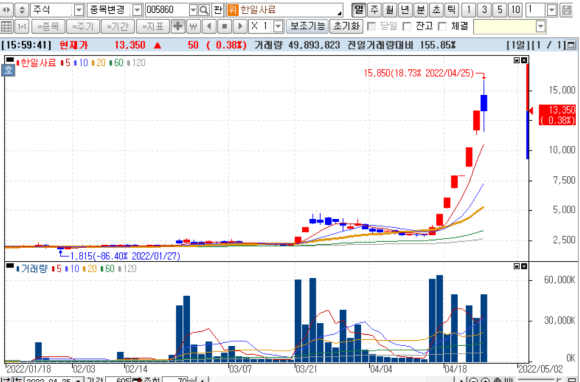Click the 호 quote panel icon

tap(8, 70)
